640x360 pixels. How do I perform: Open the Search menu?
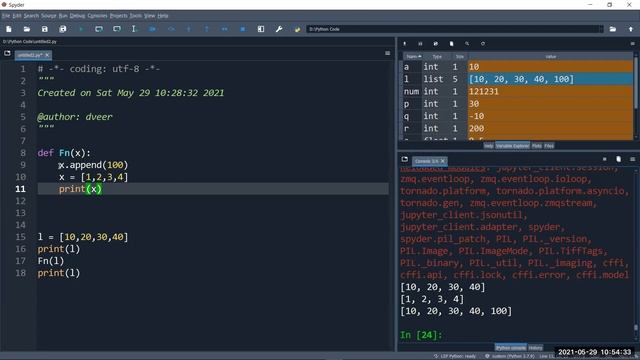coord(31,16)
